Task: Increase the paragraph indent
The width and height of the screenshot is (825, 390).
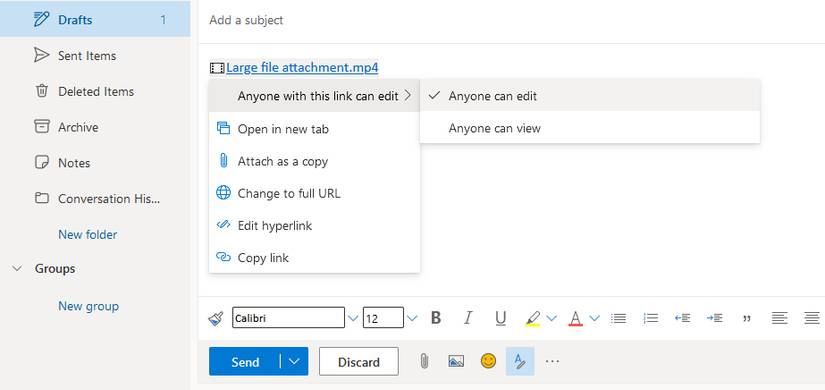Action: click(x=715, y=318)
